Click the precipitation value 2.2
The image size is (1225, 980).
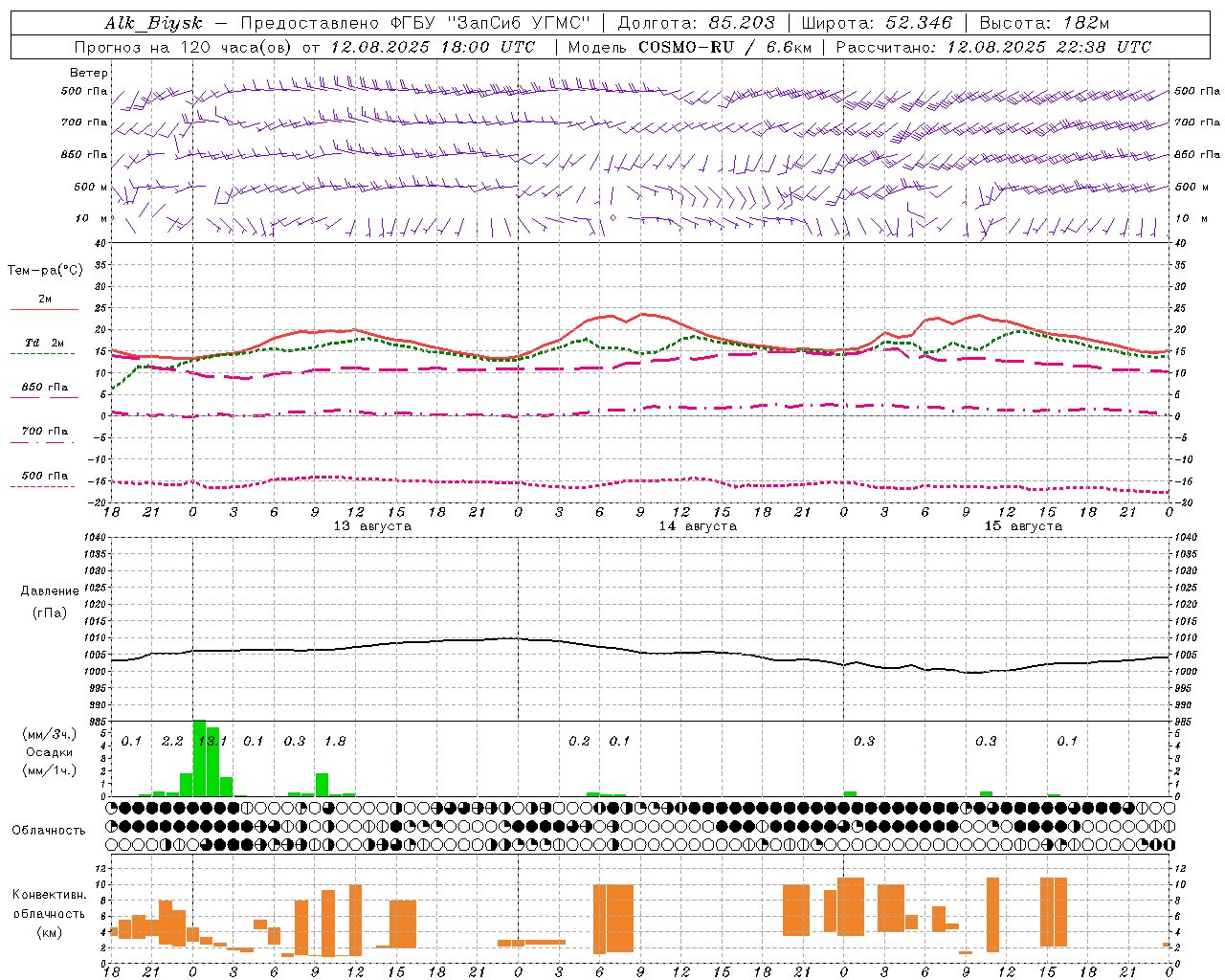[172, 742]
